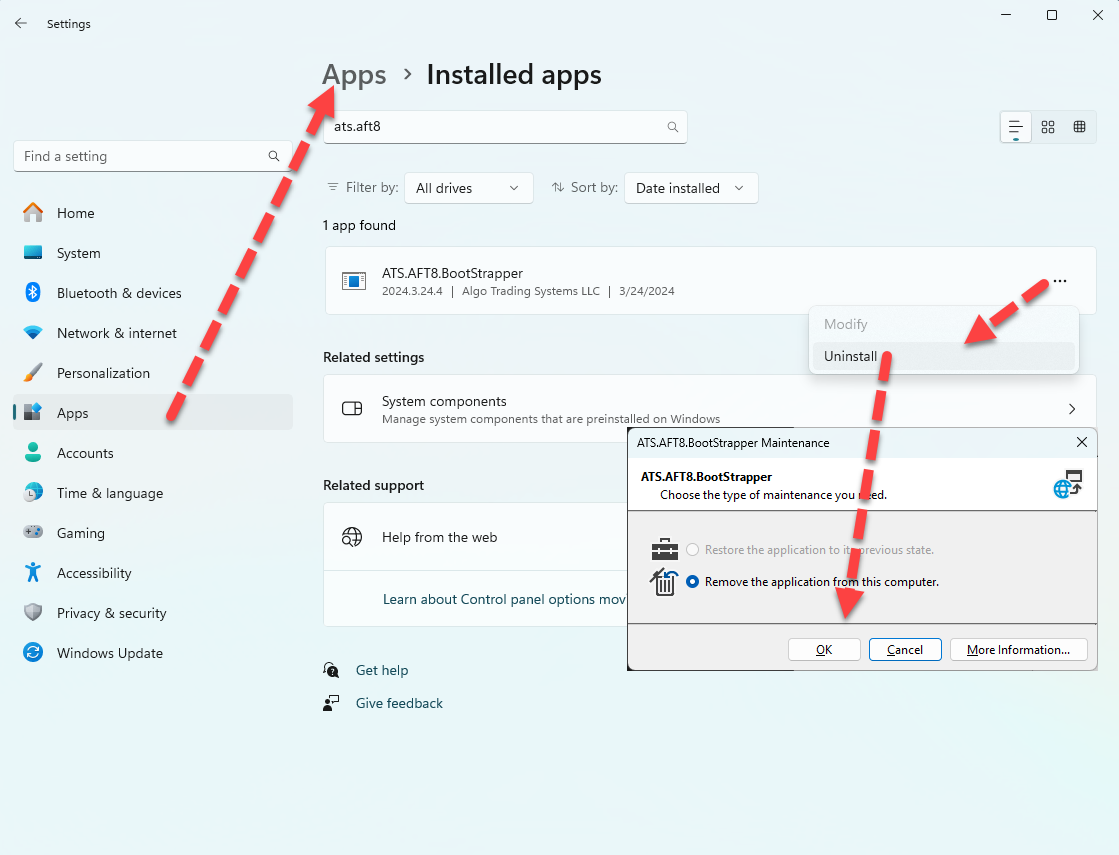This screenshot has width=1119, height=855.
Task: Click the Time & language clock icon
Action: click(33, 492)
